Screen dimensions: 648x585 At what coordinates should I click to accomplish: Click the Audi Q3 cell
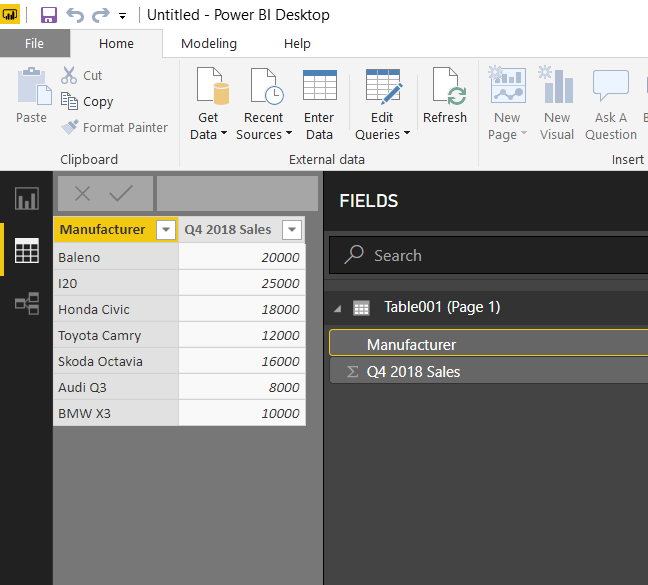(x=116, y=387)
